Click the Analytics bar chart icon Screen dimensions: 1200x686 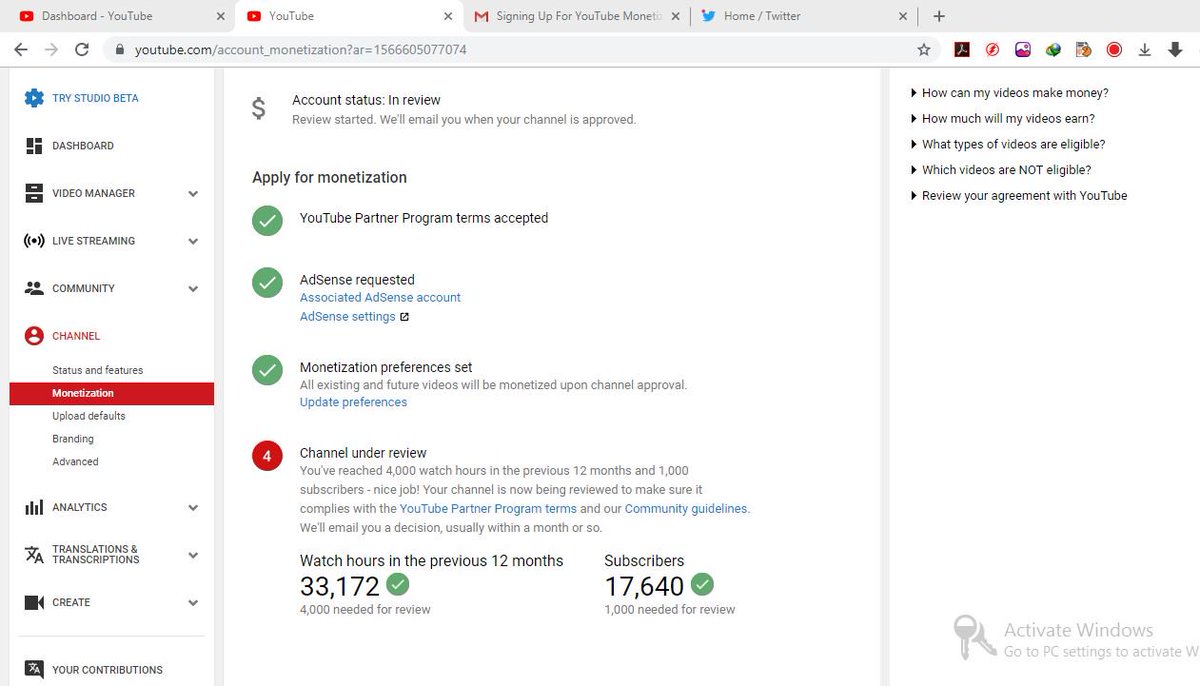pos(34,507)
